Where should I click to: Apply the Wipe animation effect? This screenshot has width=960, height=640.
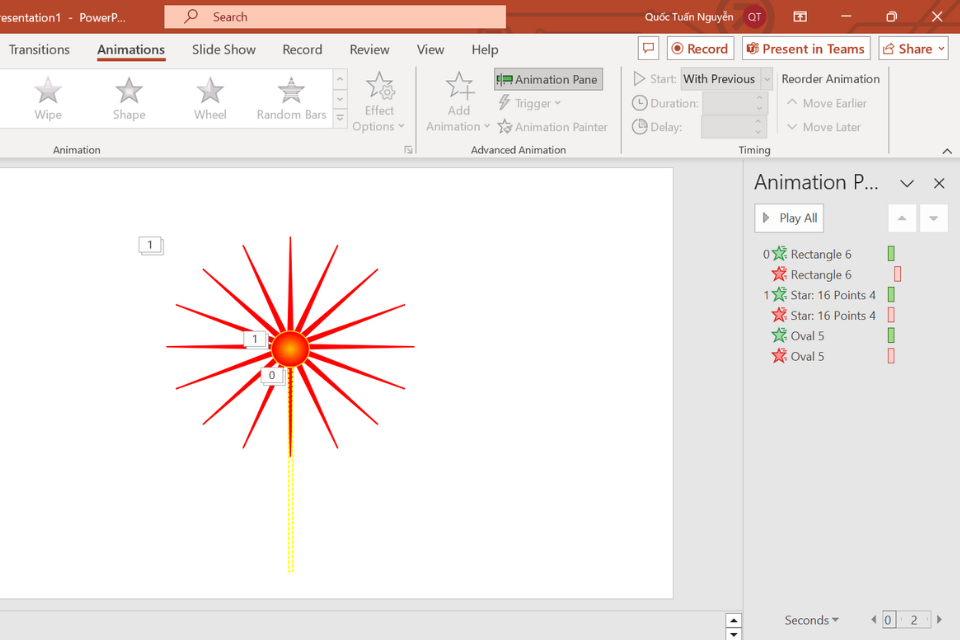pos(48,99)
